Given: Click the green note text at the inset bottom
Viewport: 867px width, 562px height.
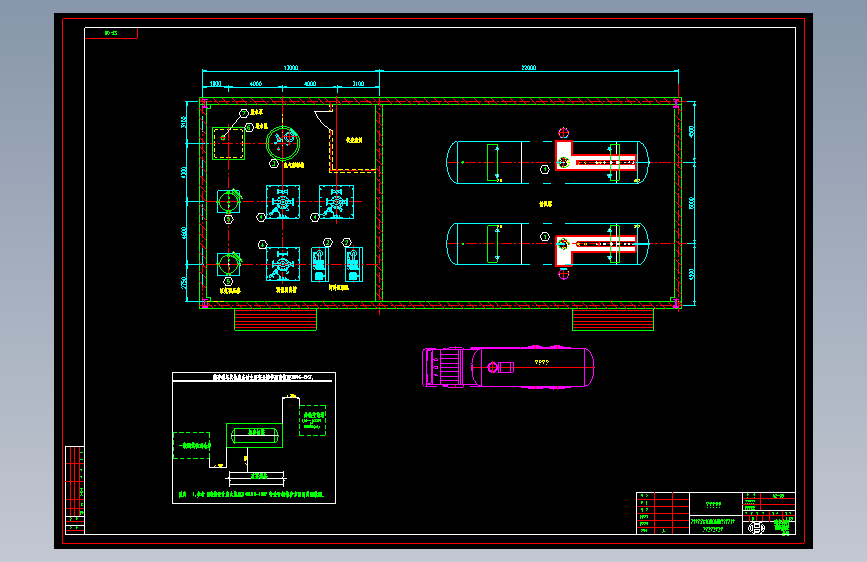Looking at the screenshot, I should (252, 495).
